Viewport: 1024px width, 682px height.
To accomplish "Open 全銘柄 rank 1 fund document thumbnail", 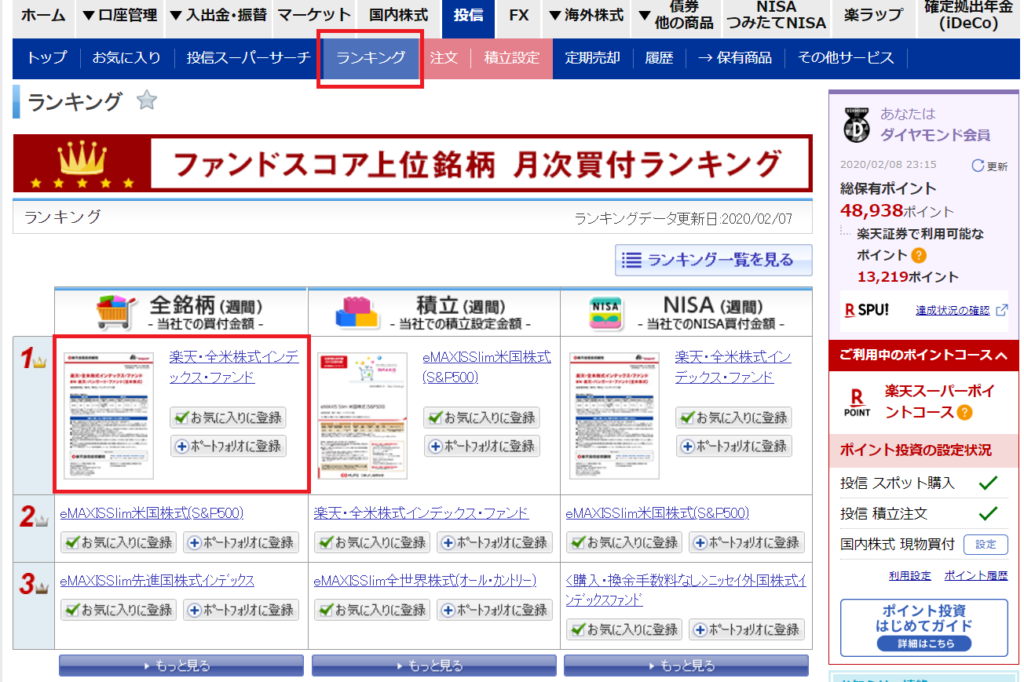I will [108, 415].
